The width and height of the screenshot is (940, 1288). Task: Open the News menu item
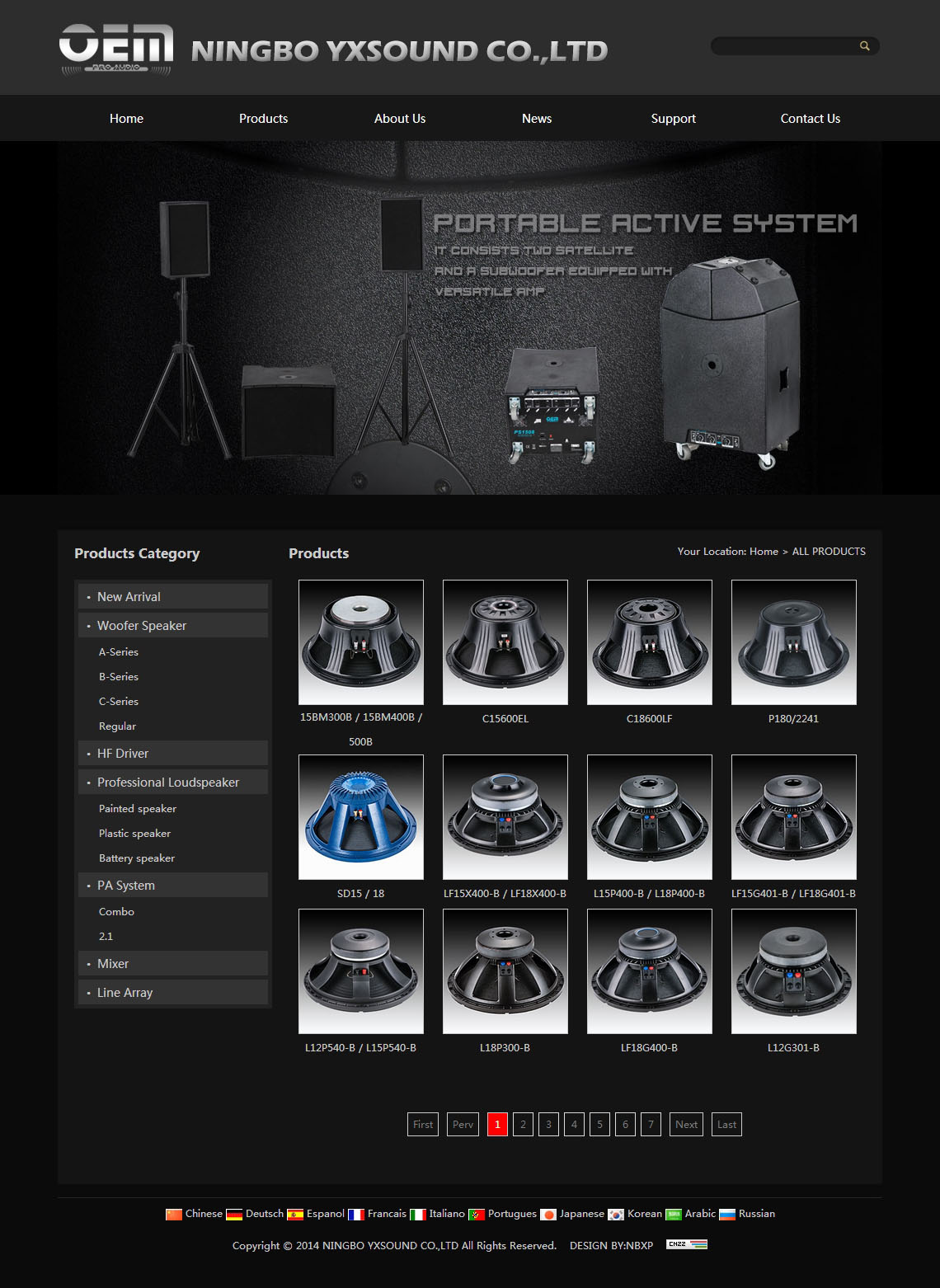537,119
